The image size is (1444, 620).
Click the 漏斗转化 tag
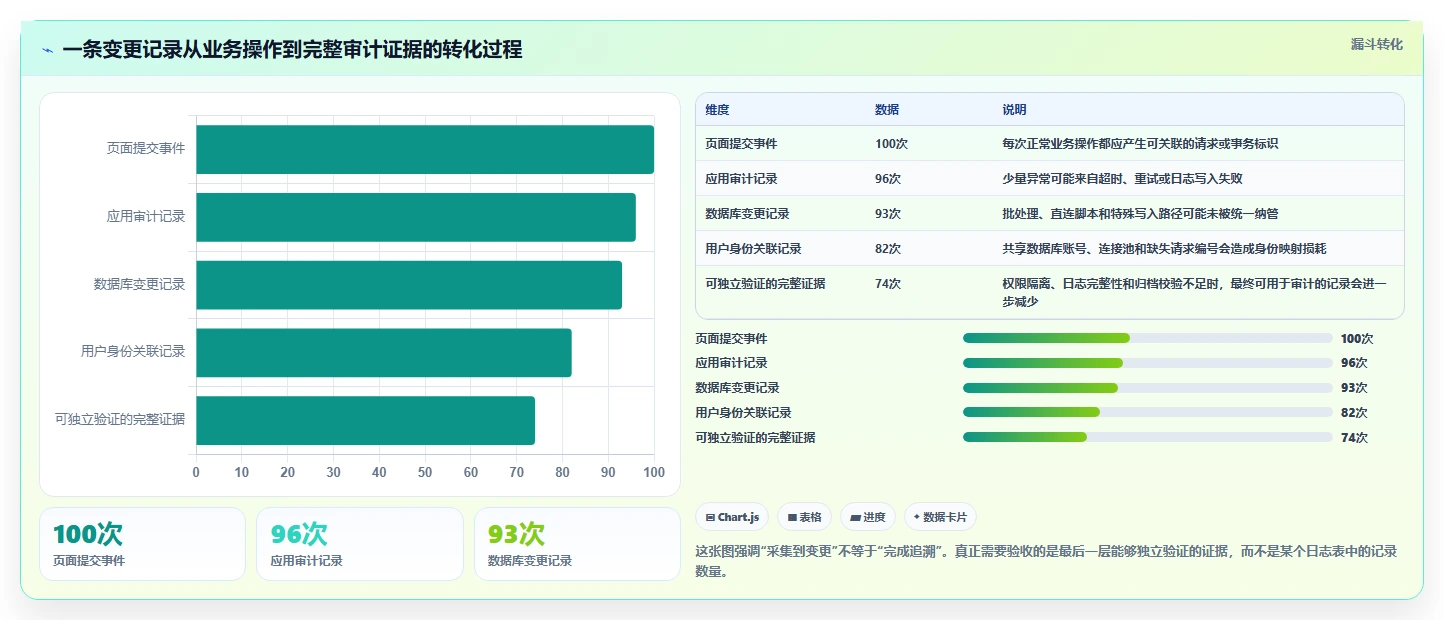click(x=1376, y=44)
